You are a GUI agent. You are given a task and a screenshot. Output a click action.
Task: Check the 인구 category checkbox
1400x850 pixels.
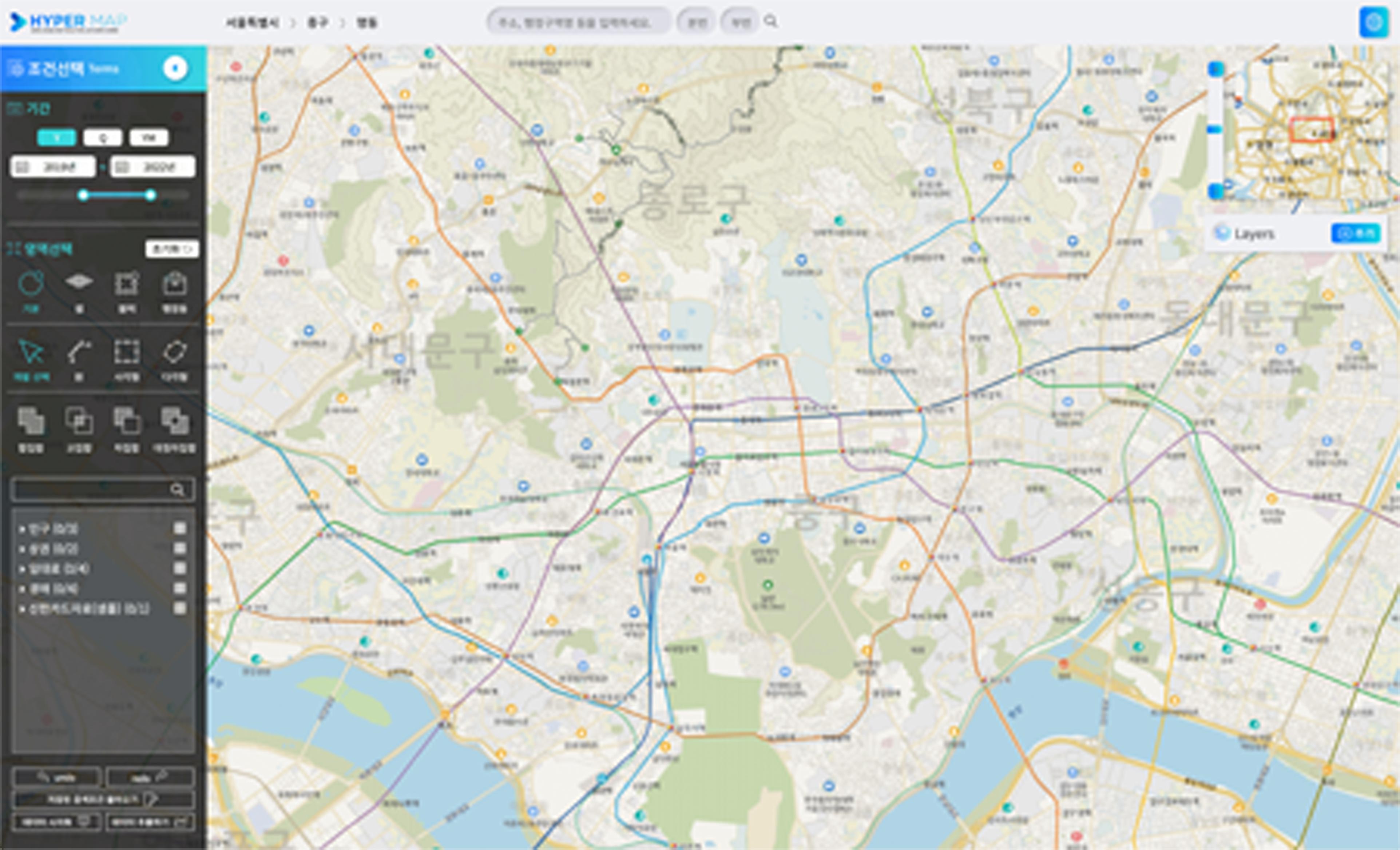pyautogui.click(x=180, y=528)
